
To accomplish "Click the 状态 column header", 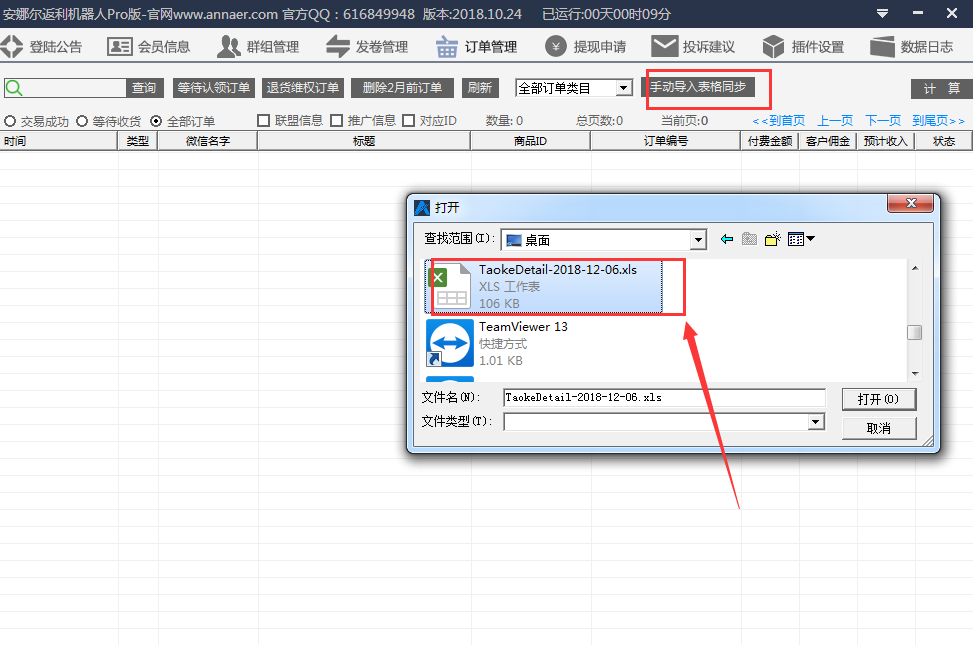I will coord(944,142).
